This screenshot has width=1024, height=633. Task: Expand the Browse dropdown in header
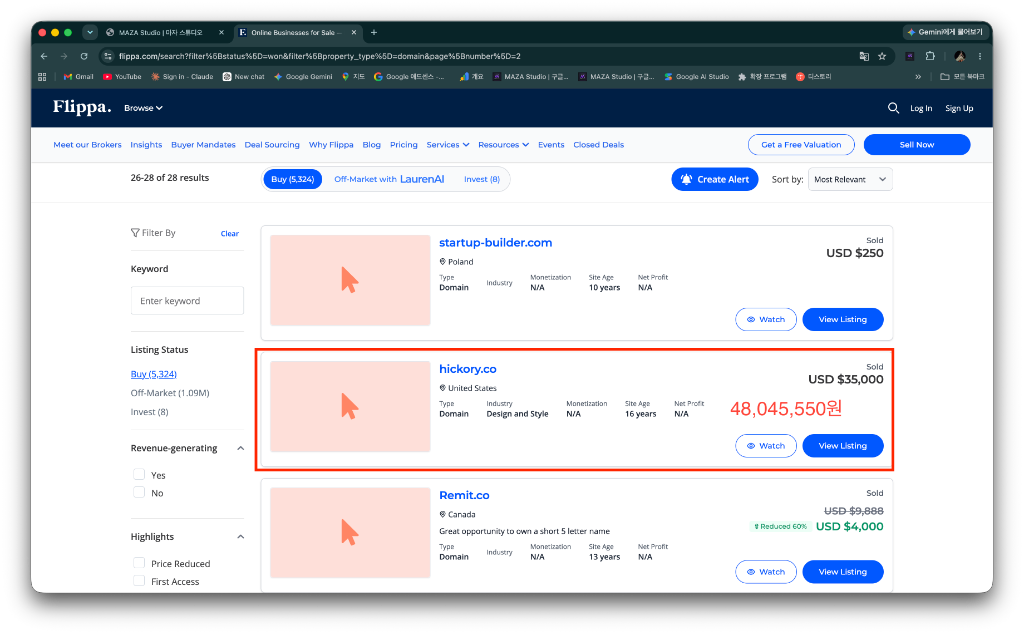[143, 108]
